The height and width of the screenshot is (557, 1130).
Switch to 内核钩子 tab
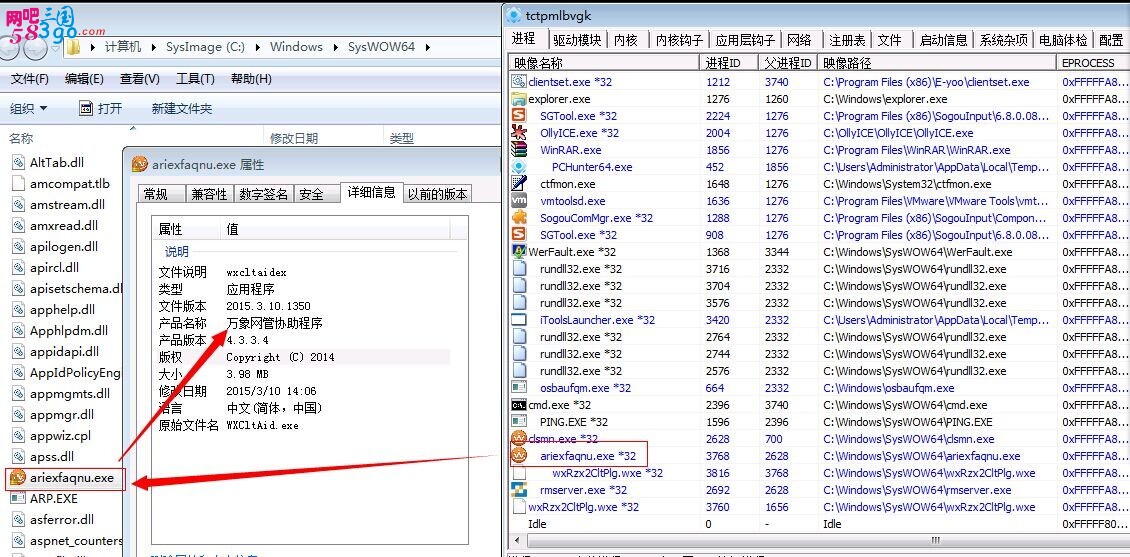click(x=679, y=40)
